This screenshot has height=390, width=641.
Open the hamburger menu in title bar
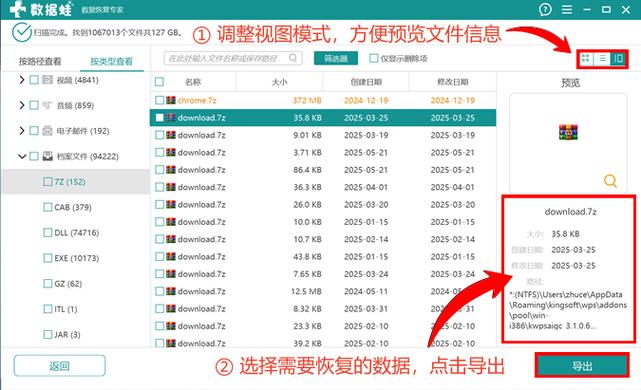[567, 9]
